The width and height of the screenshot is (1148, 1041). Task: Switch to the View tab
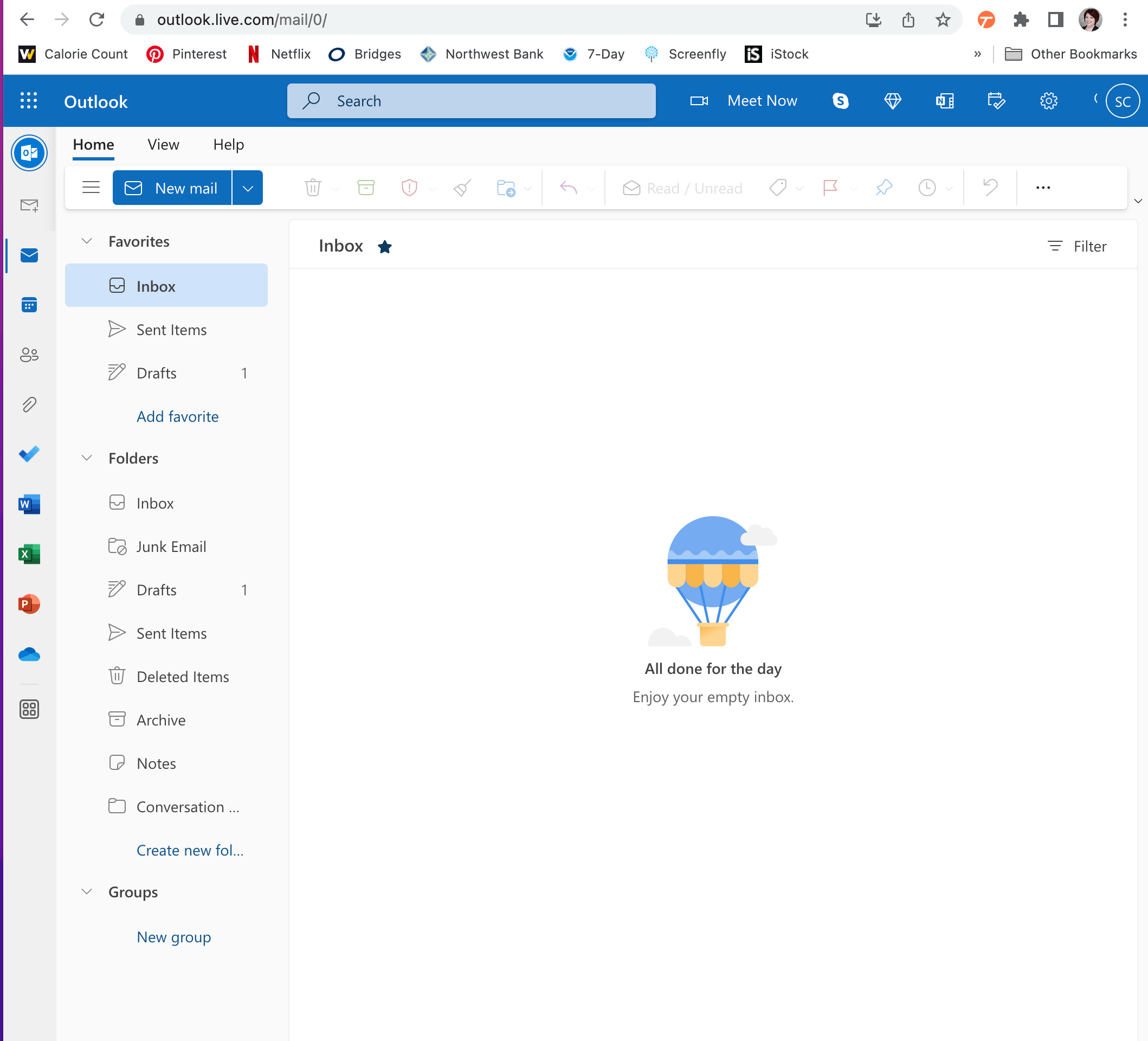[x=164, y=145]
